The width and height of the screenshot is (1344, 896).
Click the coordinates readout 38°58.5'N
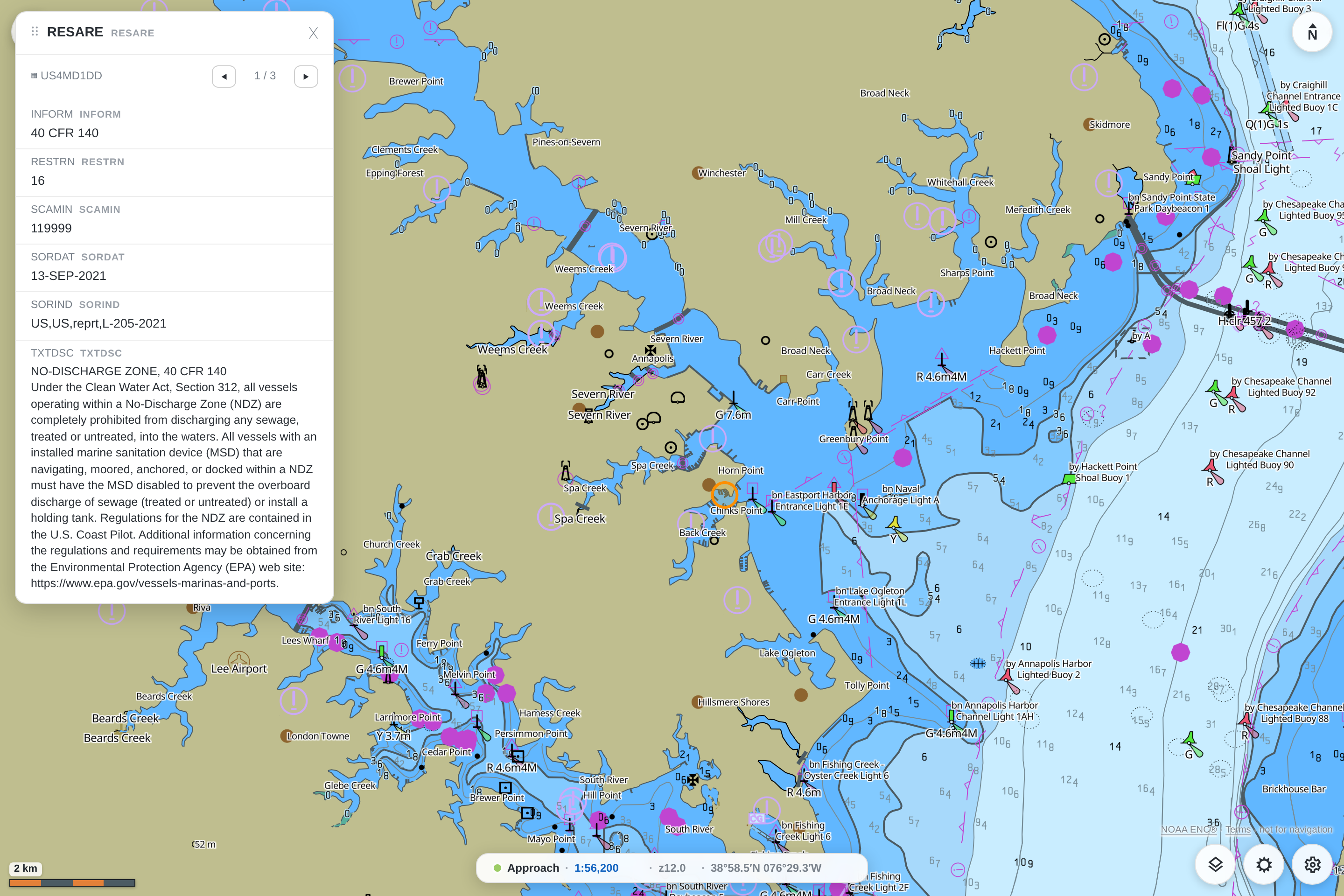(x=766, y=868)
